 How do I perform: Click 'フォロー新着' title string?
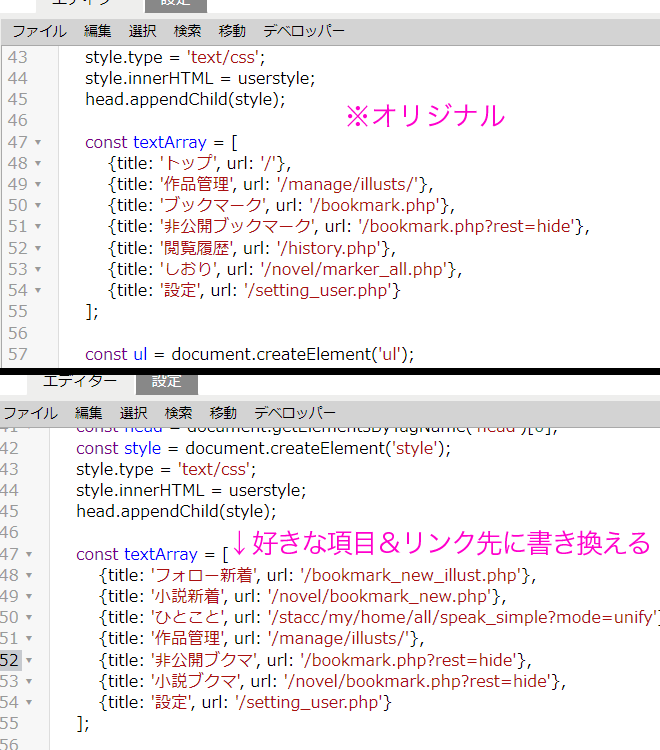(x=204, y=575)
